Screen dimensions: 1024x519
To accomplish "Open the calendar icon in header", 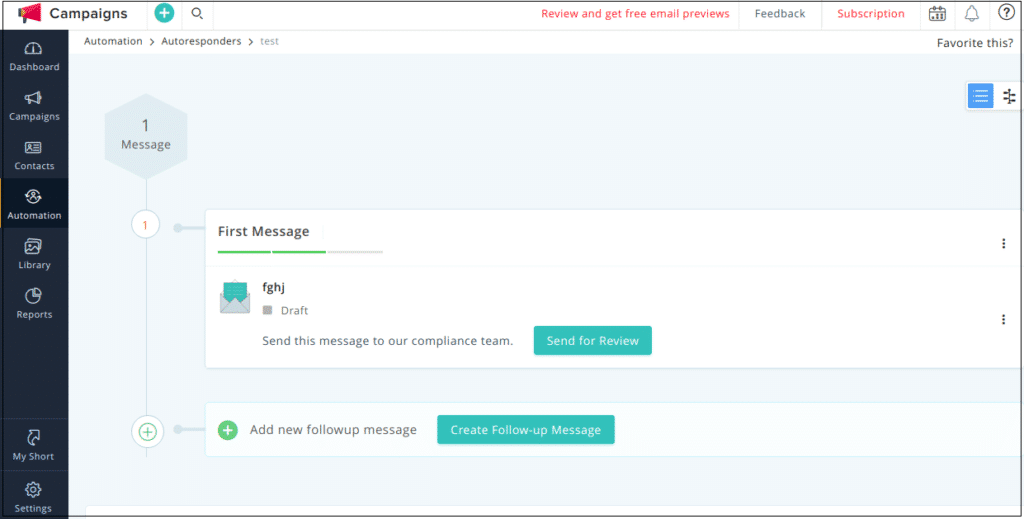I will (x=937, y=13).
